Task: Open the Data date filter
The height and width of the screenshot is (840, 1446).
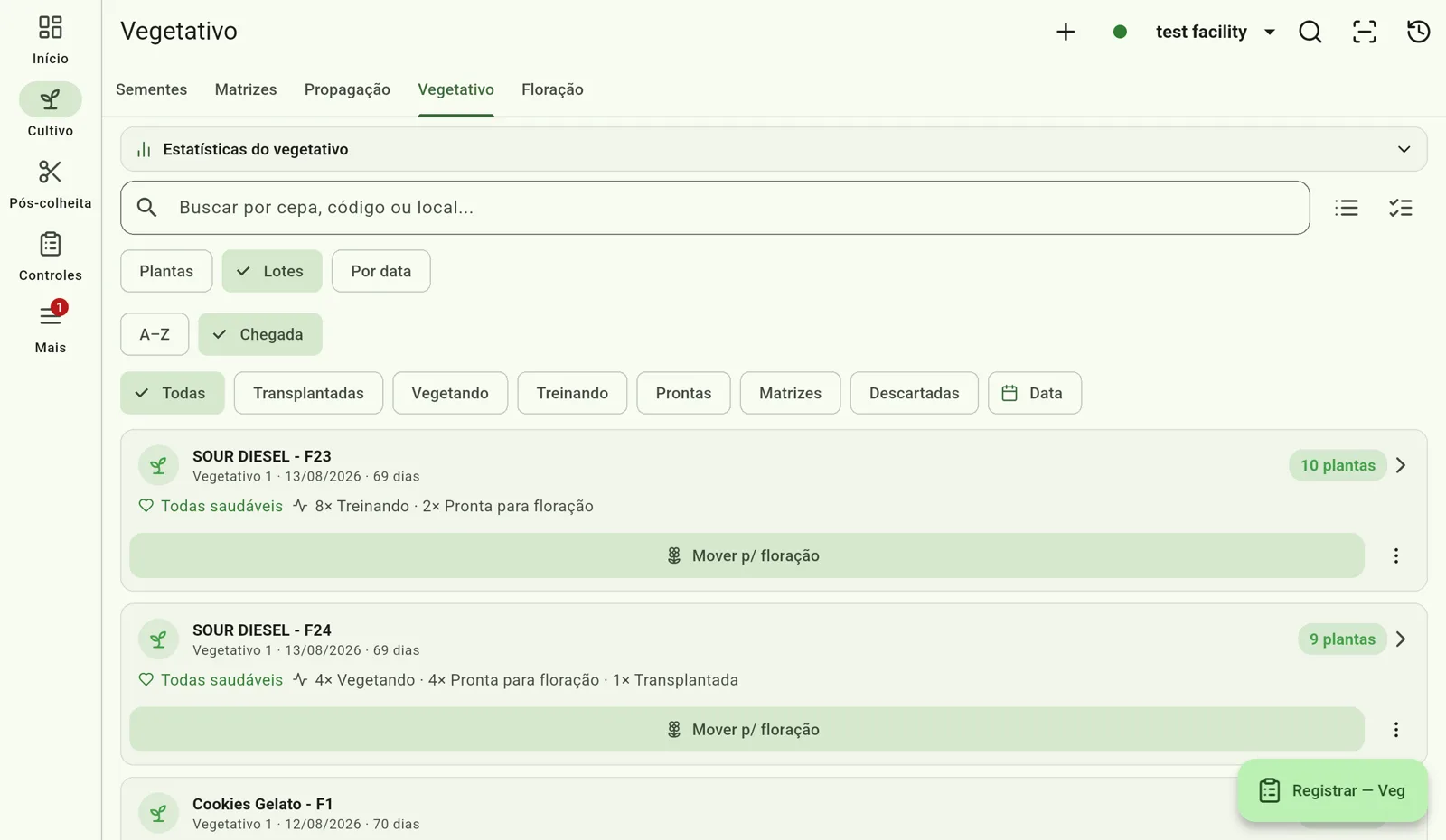Action: (x=1035, y=393)
